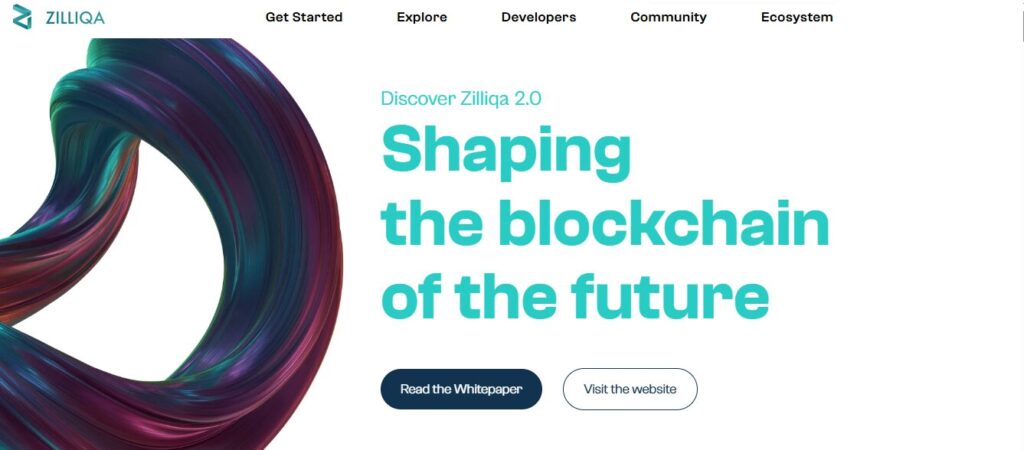Click the word 'of' in the headline
This screenshot has width=1024, height=450.
coord(411,296)
